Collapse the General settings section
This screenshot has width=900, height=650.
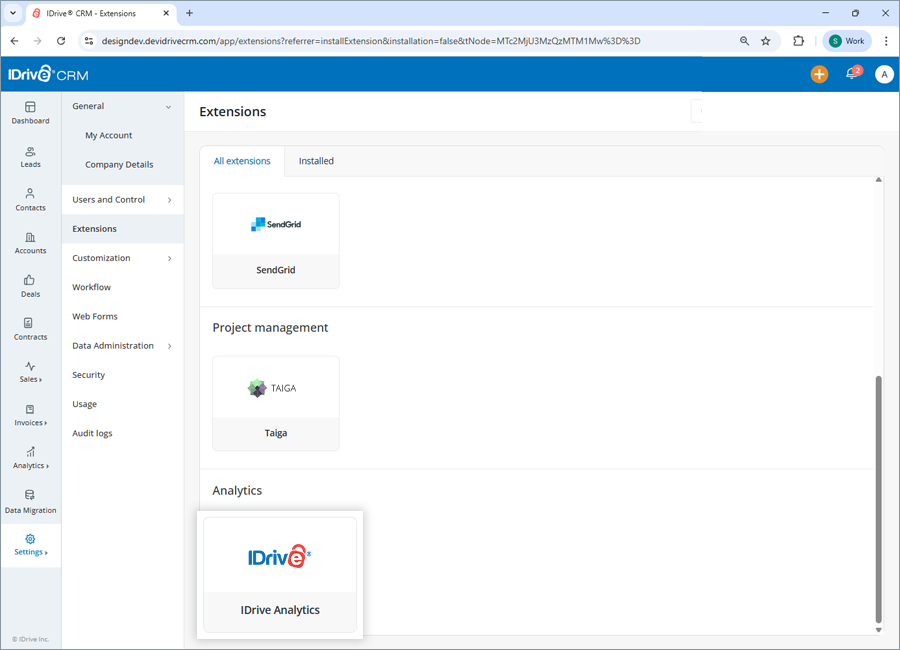tap(88, 105)
